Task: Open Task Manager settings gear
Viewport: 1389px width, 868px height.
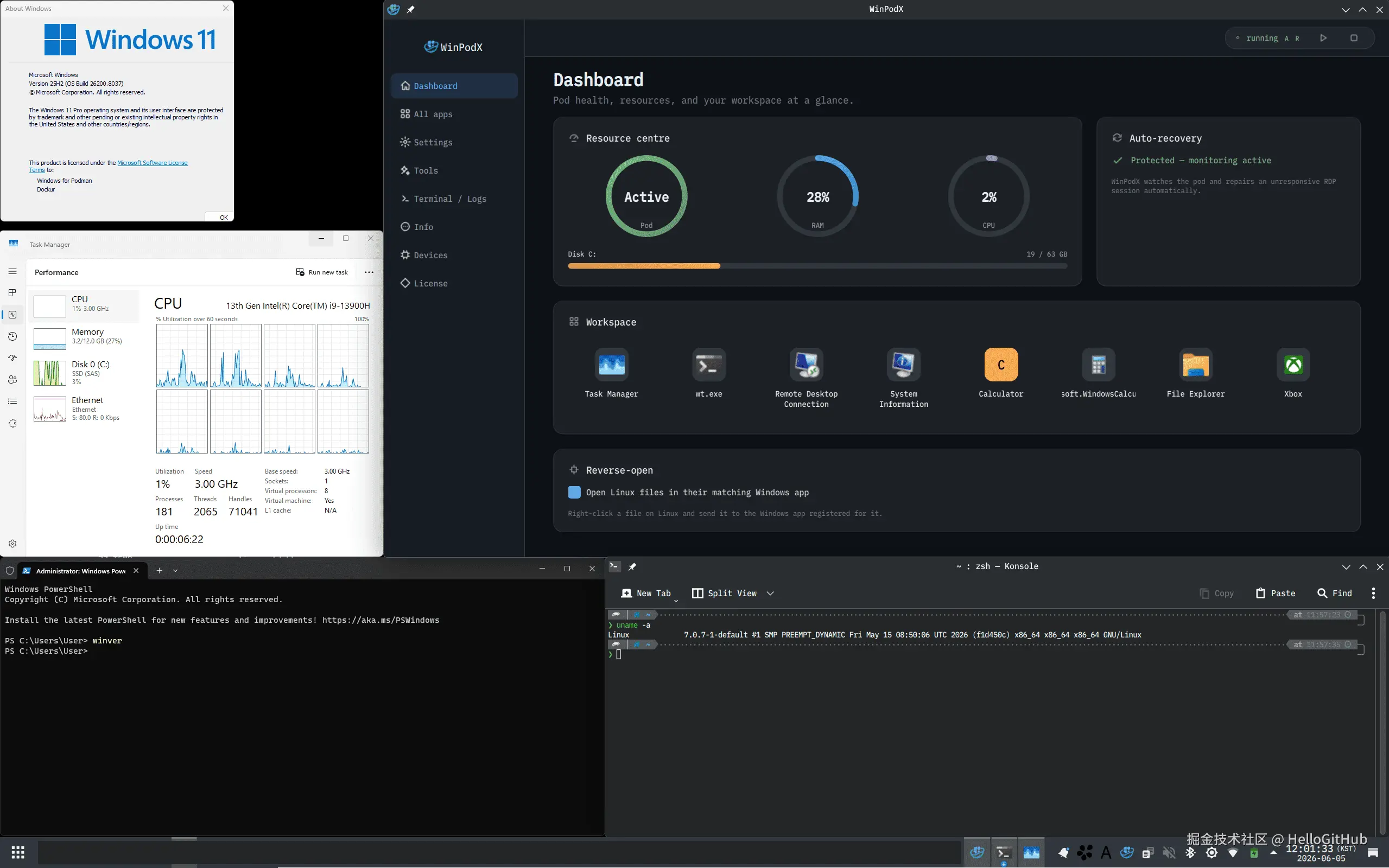Action: pyautogui.click(x=12, y=544)
